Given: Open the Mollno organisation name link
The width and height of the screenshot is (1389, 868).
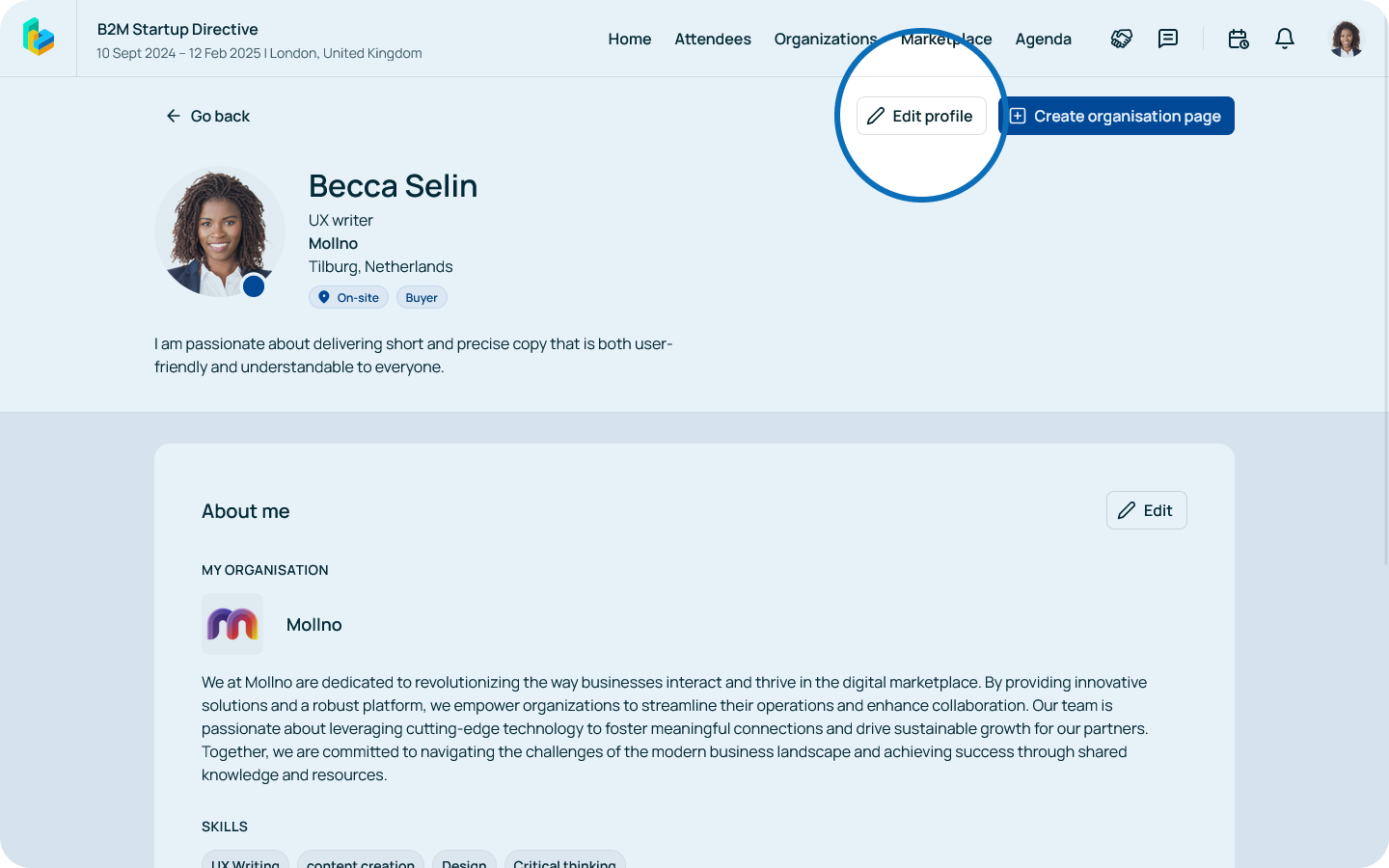Looking at the screenshot, I should tap(314, 625).
